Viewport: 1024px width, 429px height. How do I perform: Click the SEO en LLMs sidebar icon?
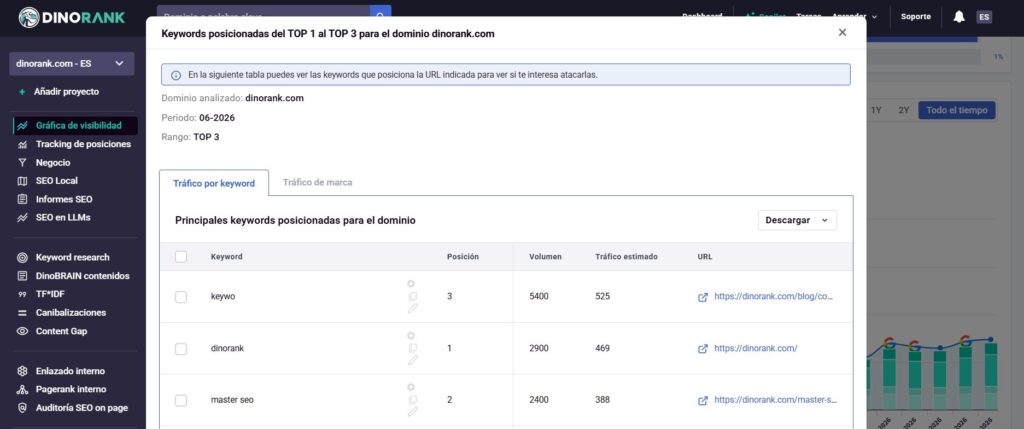pos(22,217)
